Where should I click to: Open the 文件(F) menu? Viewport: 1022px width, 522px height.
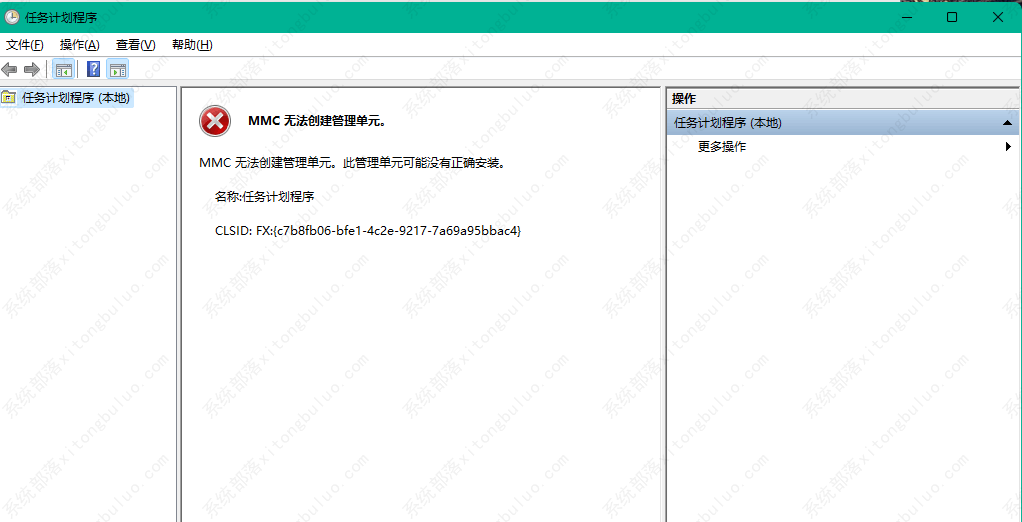tap(25, 45)
